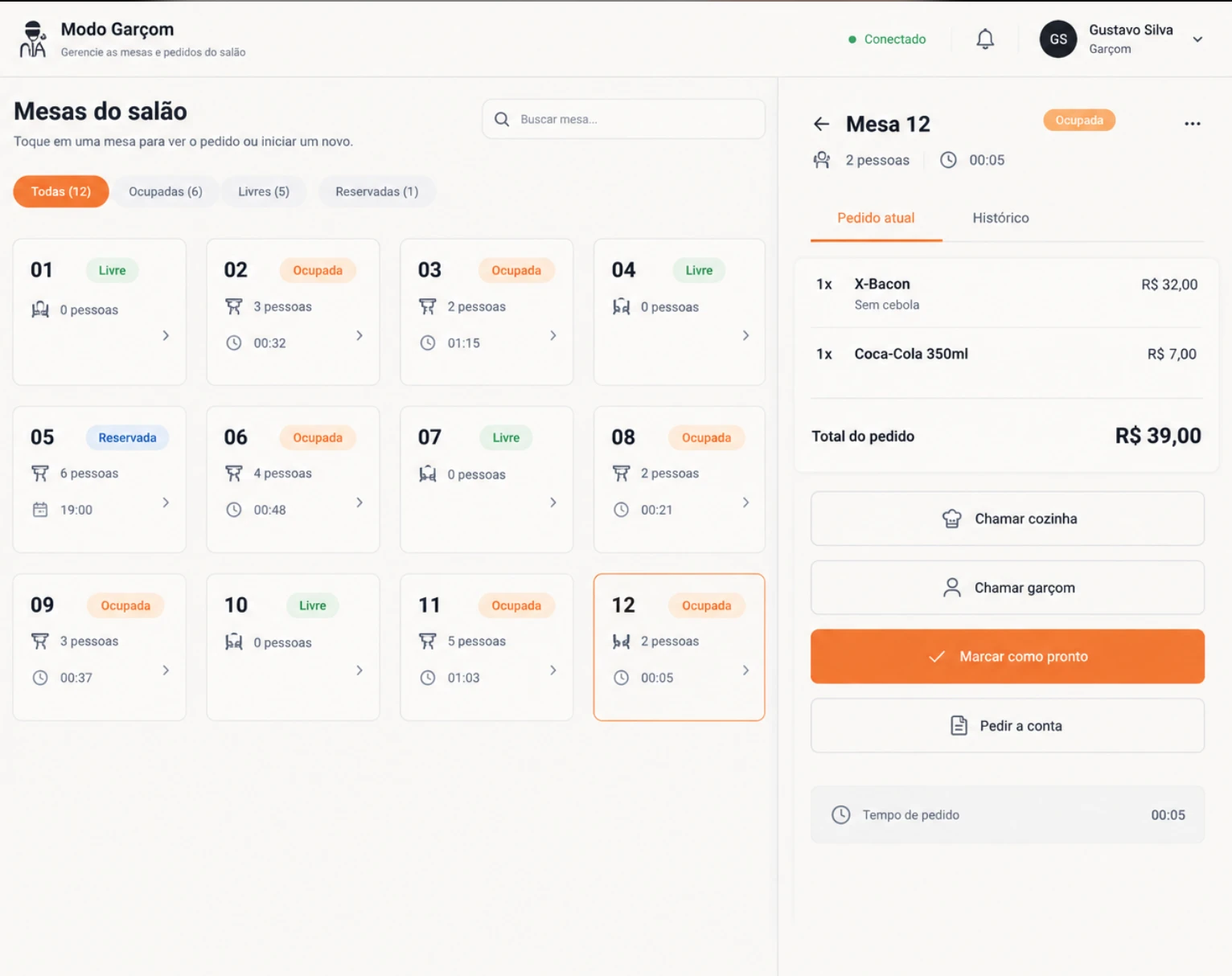Image resolution: width=1232 pixels, height=976 pixels.
Task: Click the clock icon on table 02
Action: point(234,343)
